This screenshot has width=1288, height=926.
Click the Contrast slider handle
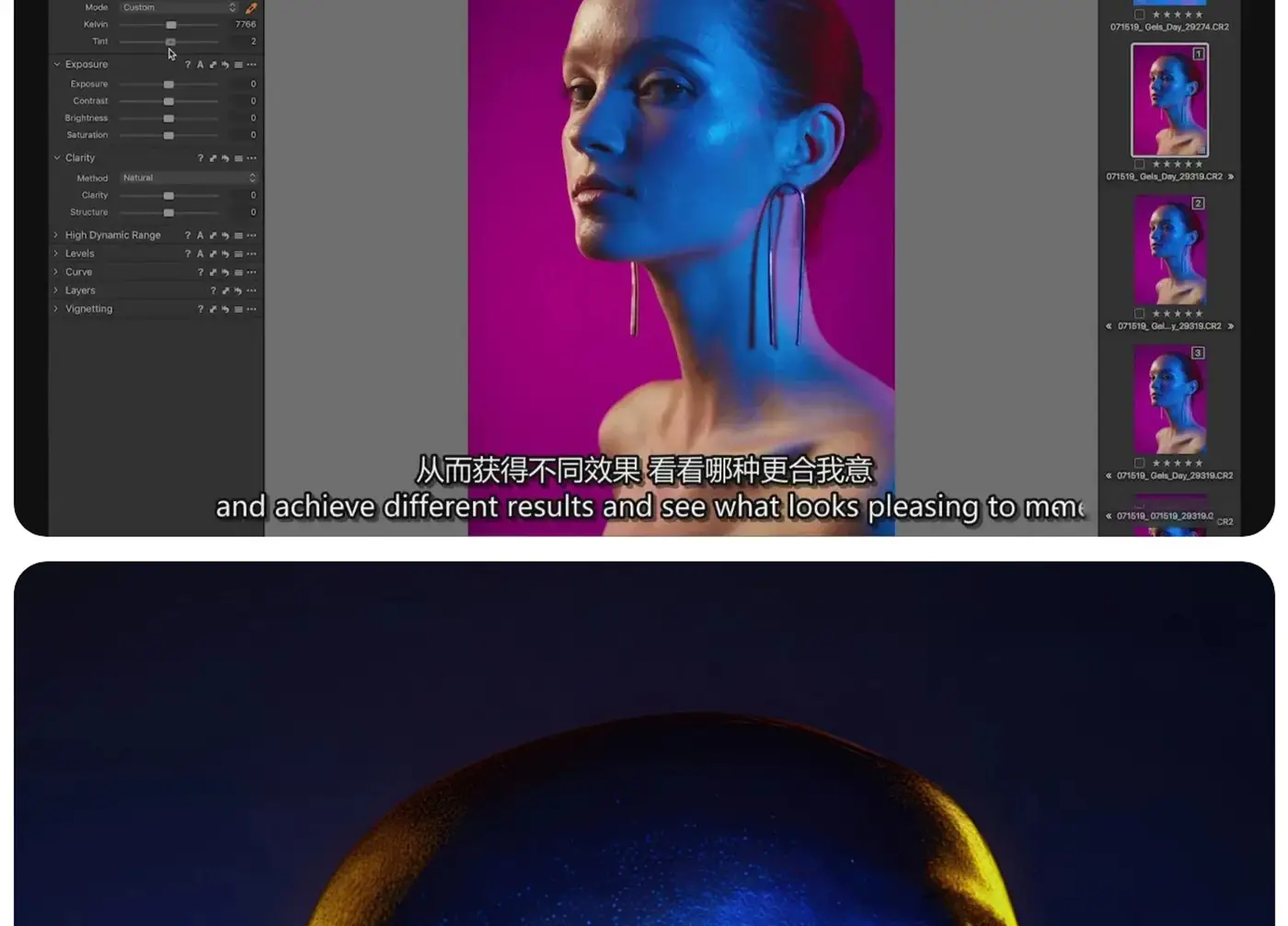pyautogui.click(x=168, y=101)
